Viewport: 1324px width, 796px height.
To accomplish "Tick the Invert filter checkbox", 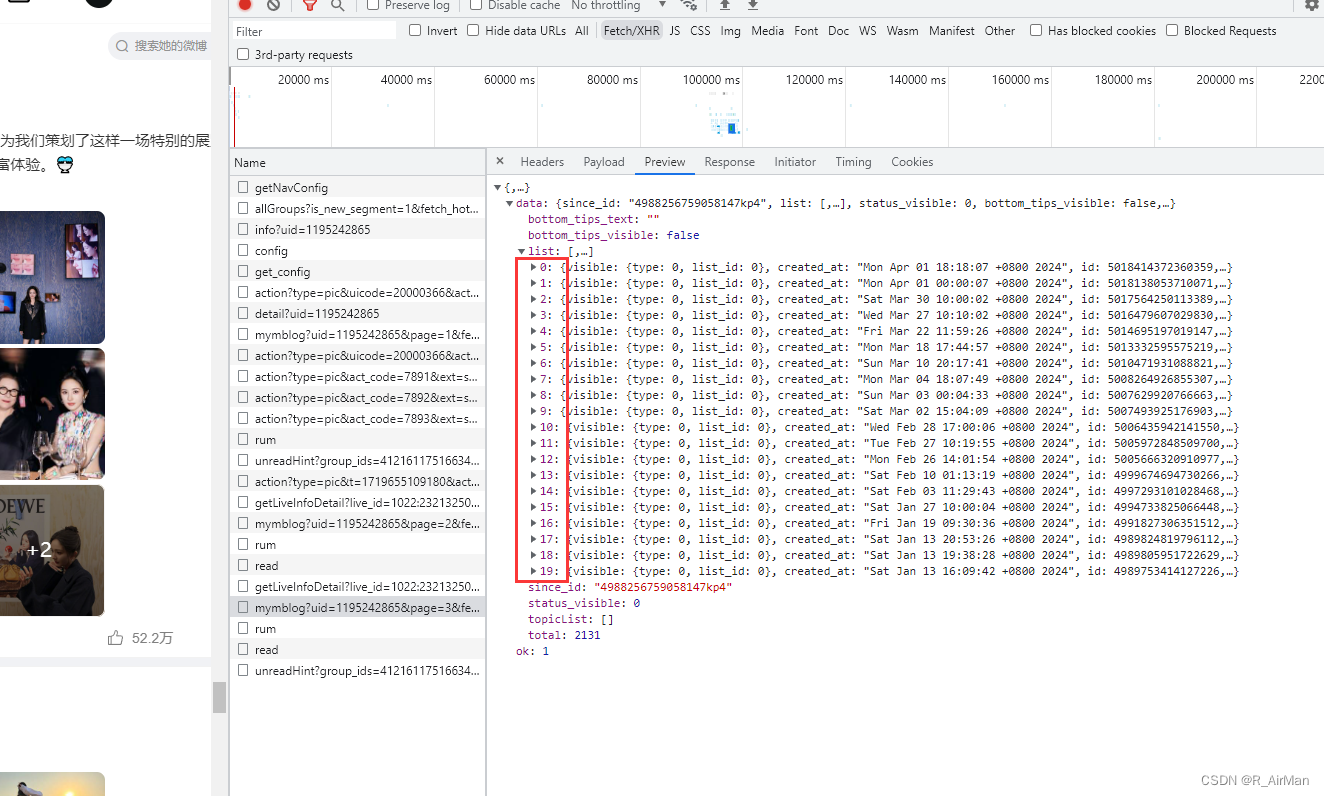I will coord(415,31).
